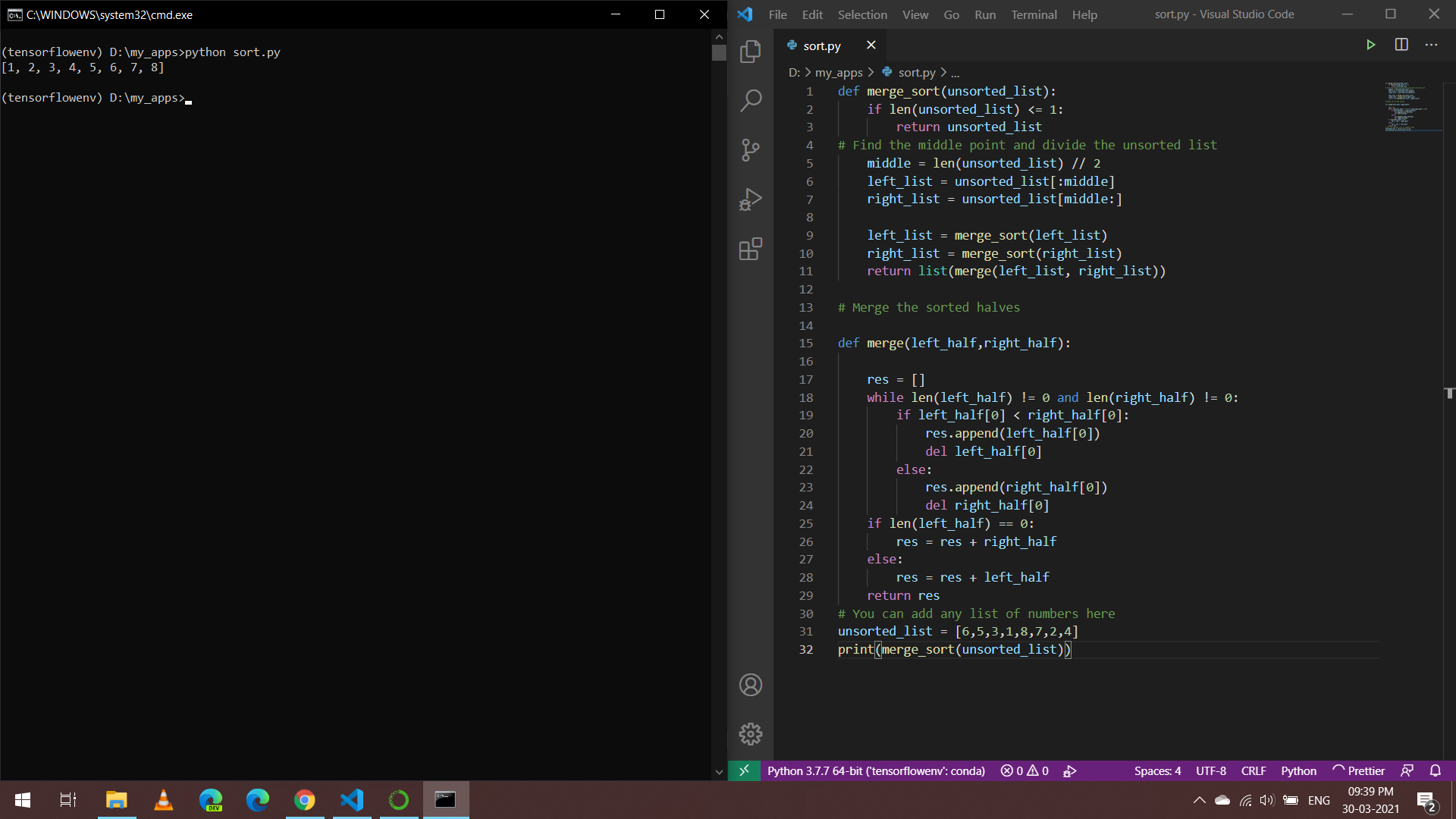Open the Search view in activity bar

coord(750,100)
